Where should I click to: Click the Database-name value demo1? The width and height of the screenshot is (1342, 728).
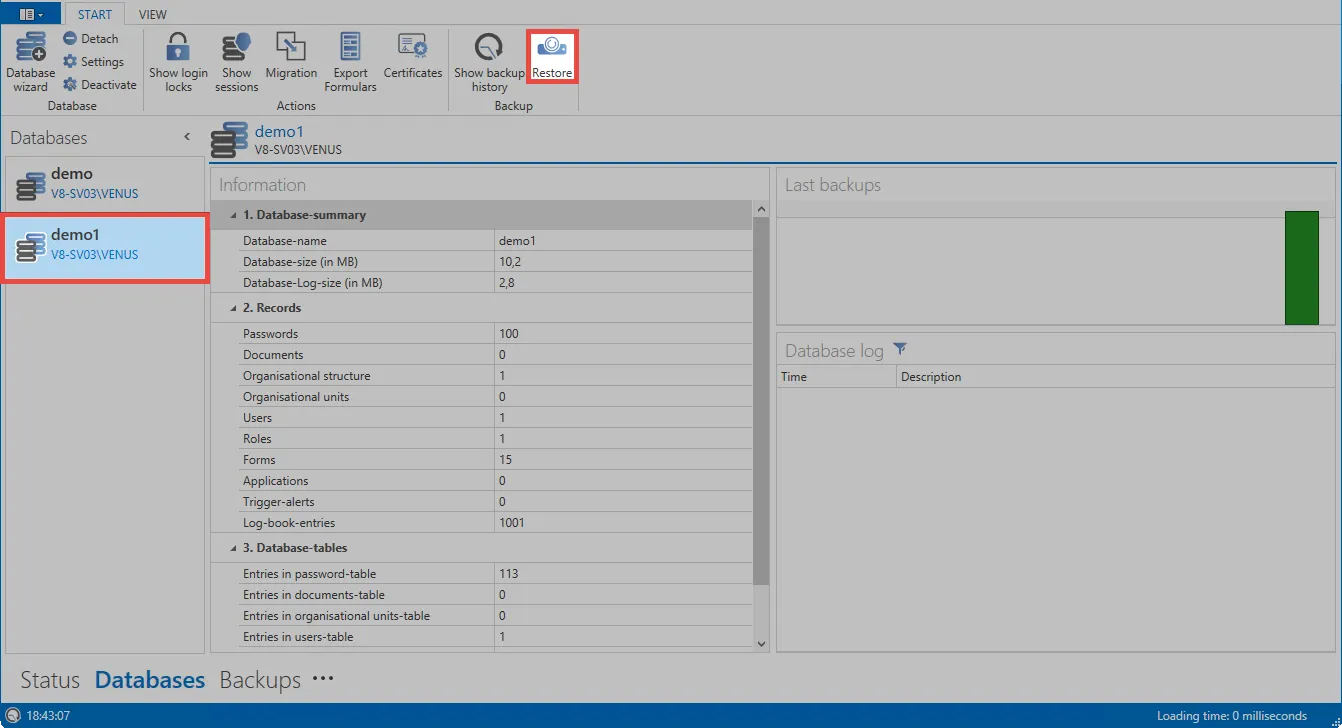517,241
